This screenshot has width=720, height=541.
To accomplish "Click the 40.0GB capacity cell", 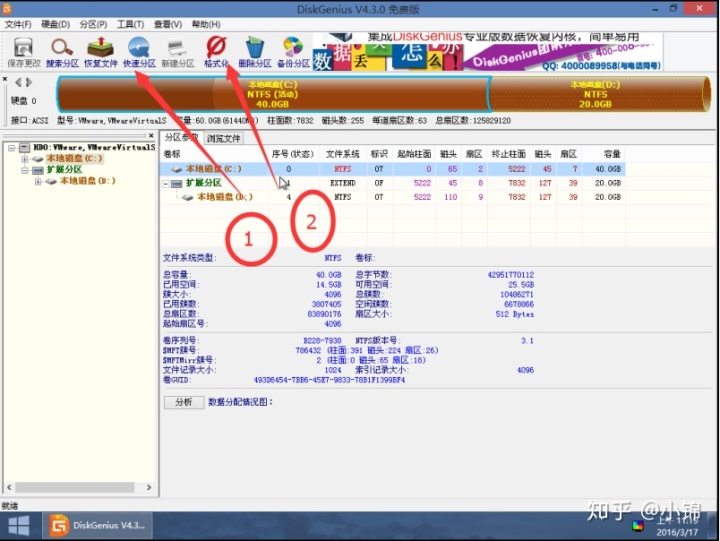I will click(608, 169).
